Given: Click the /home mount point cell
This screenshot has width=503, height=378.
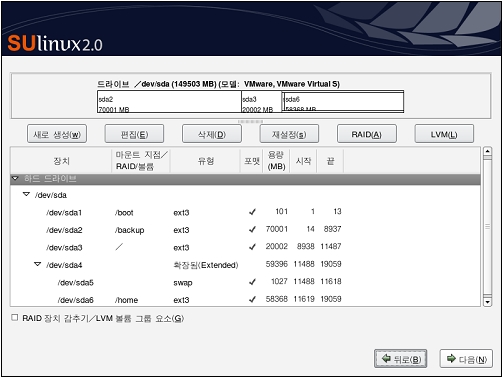Looking at the screenshot, I should click(126, 300).
